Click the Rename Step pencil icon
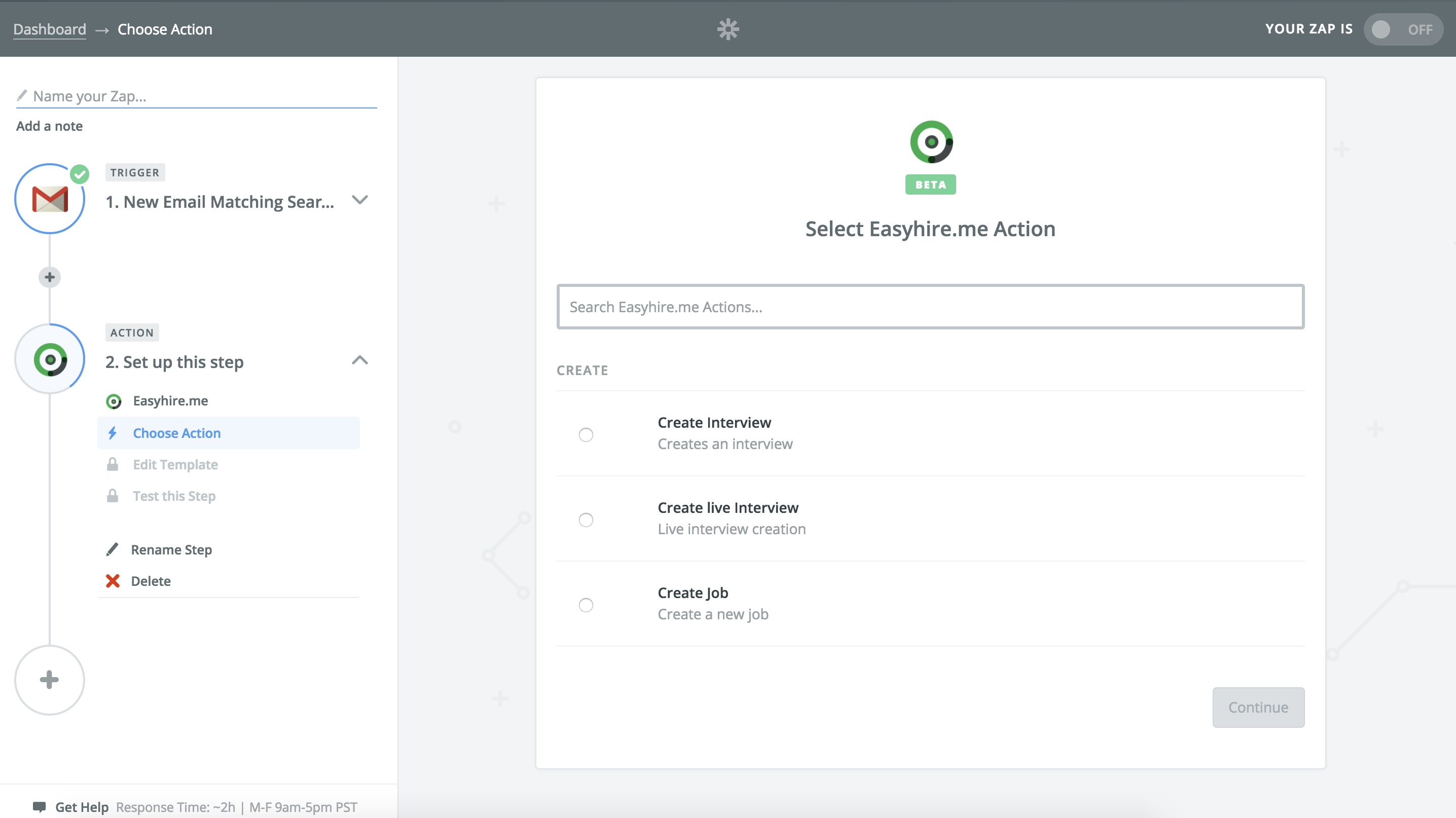Screen dimensions: 1456x818 pos(113,549)
